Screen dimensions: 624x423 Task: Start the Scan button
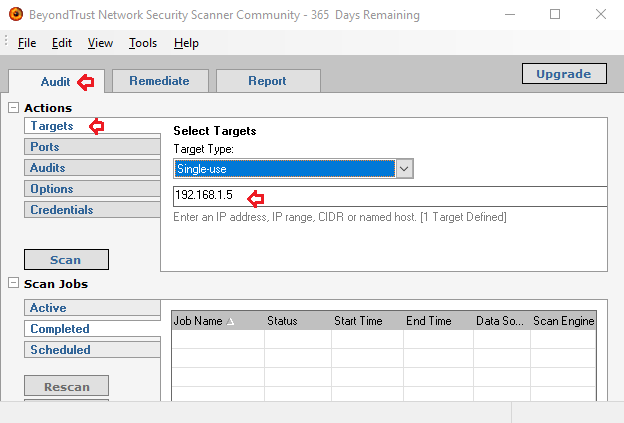pyautogui.click(x=66, y=259)
